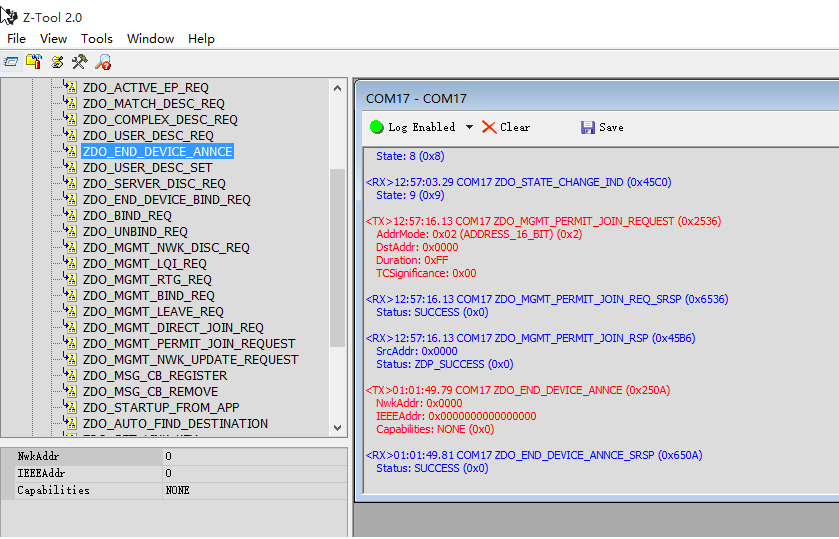
Task: Select ZDO_MSG_CB_REMOVE command
Action: click(x=150, y=392)
